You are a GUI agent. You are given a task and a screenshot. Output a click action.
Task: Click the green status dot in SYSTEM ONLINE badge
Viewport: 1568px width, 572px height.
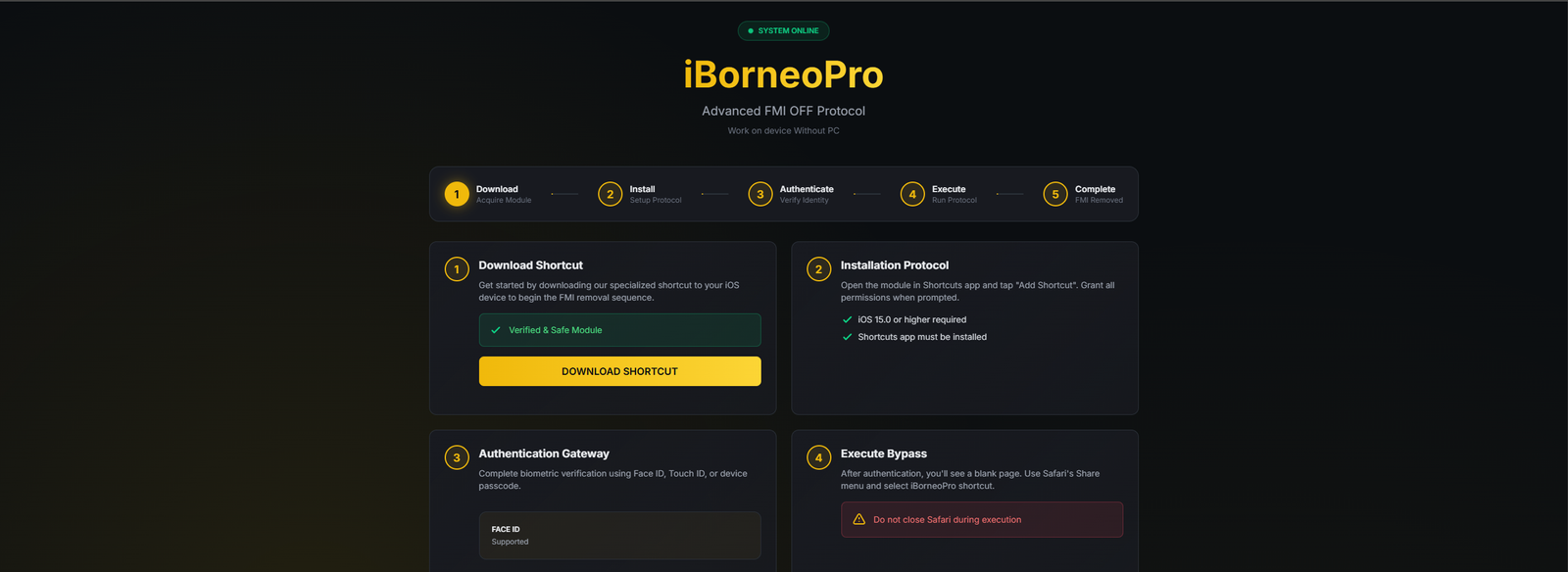click(750, 30)
